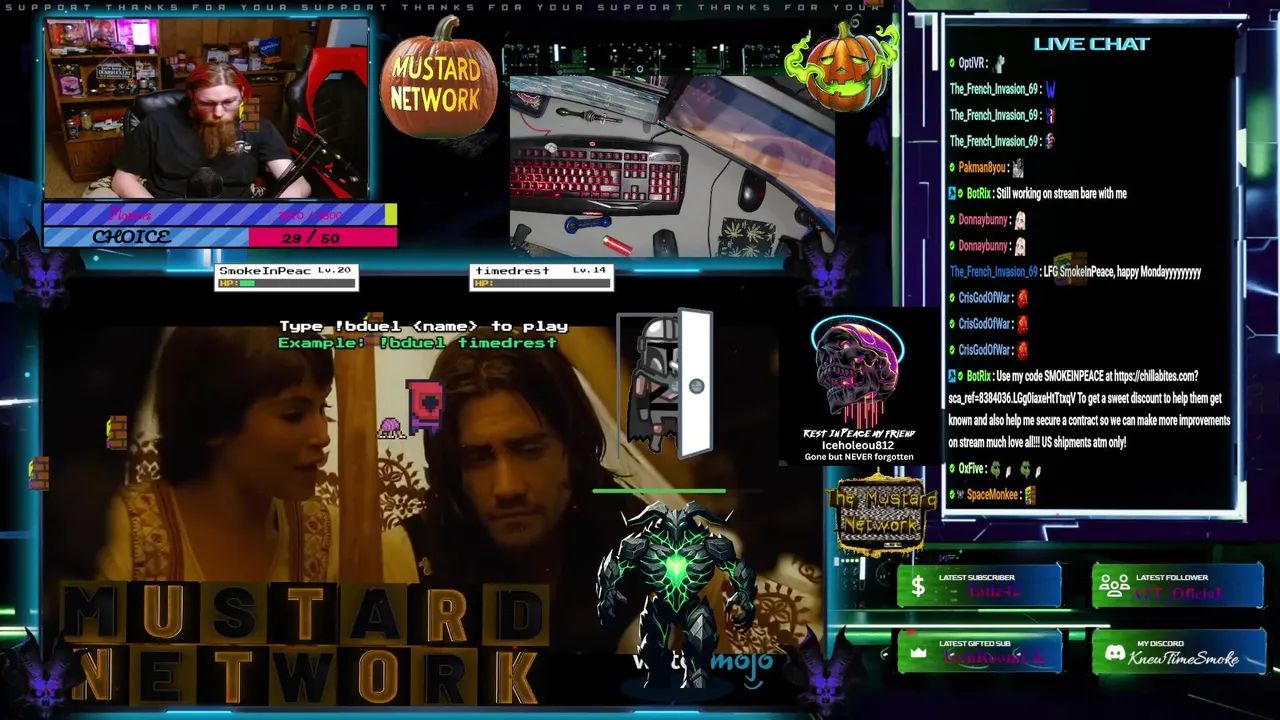Click the Latest Follower panel
Screen dimensions: 1280x720
(x=1177, y=586)
